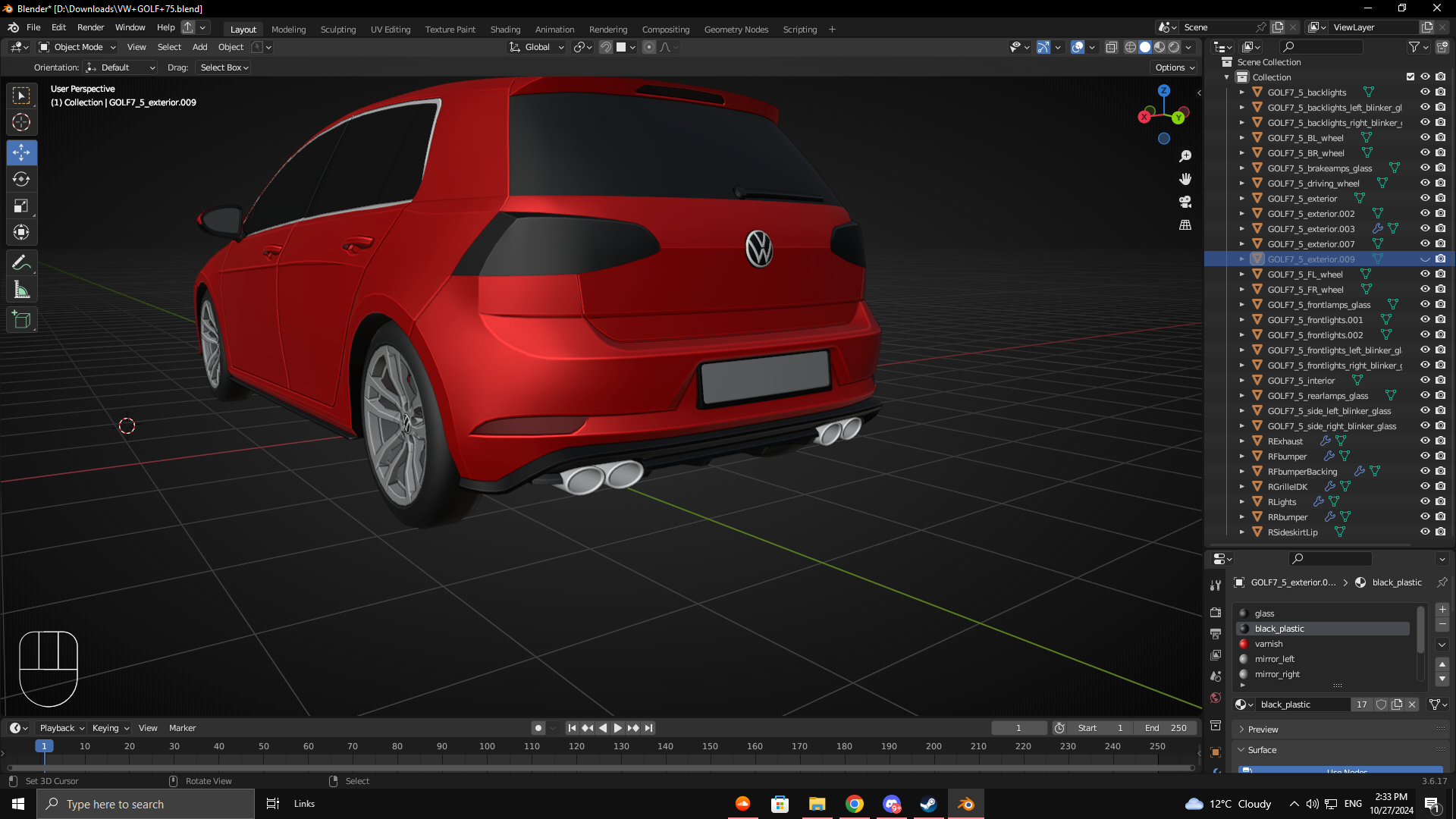The height and width of the screenshot is (819, 1456).
Task: Toggle camera view in viewport
Action: [1185, 202]
